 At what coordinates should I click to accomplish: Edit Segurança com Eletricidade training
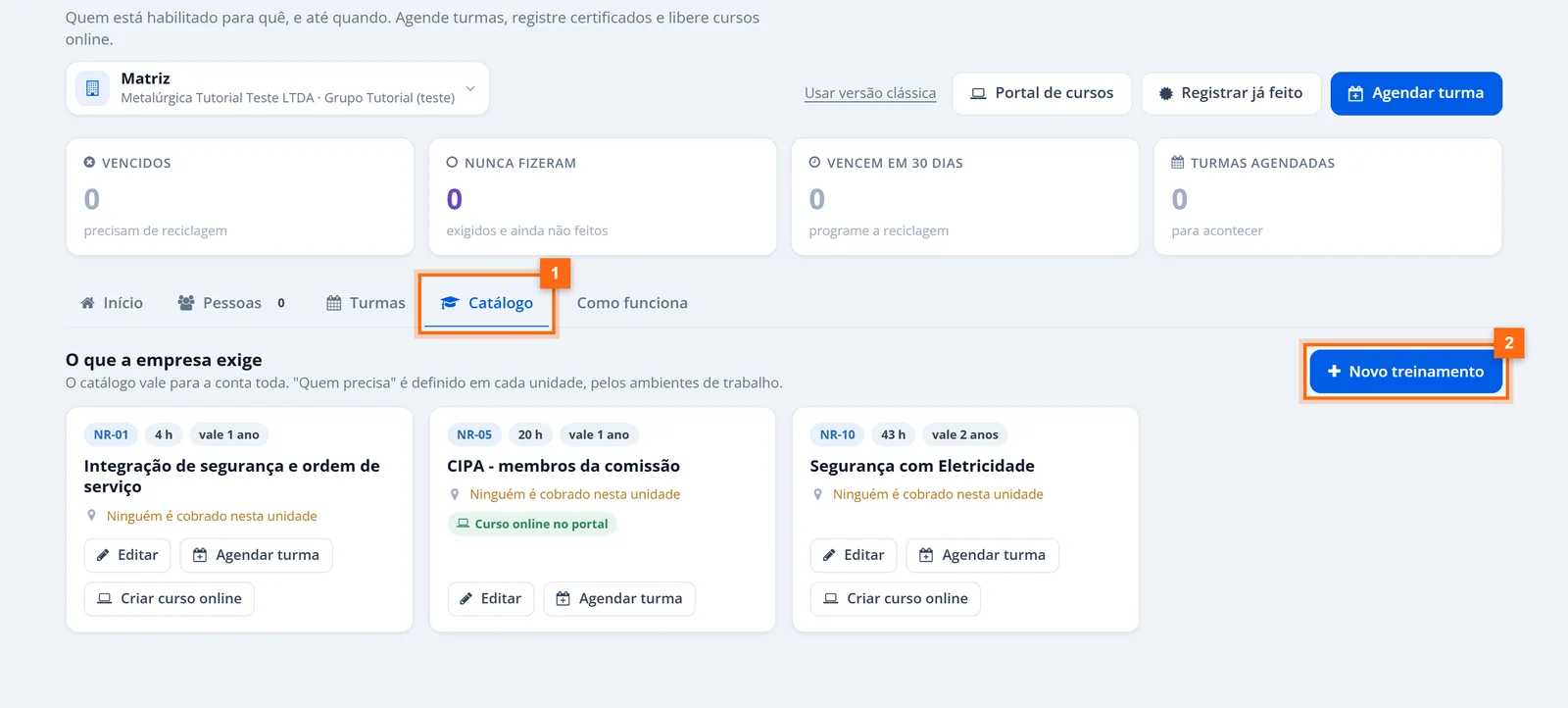(x=854, y=555)
